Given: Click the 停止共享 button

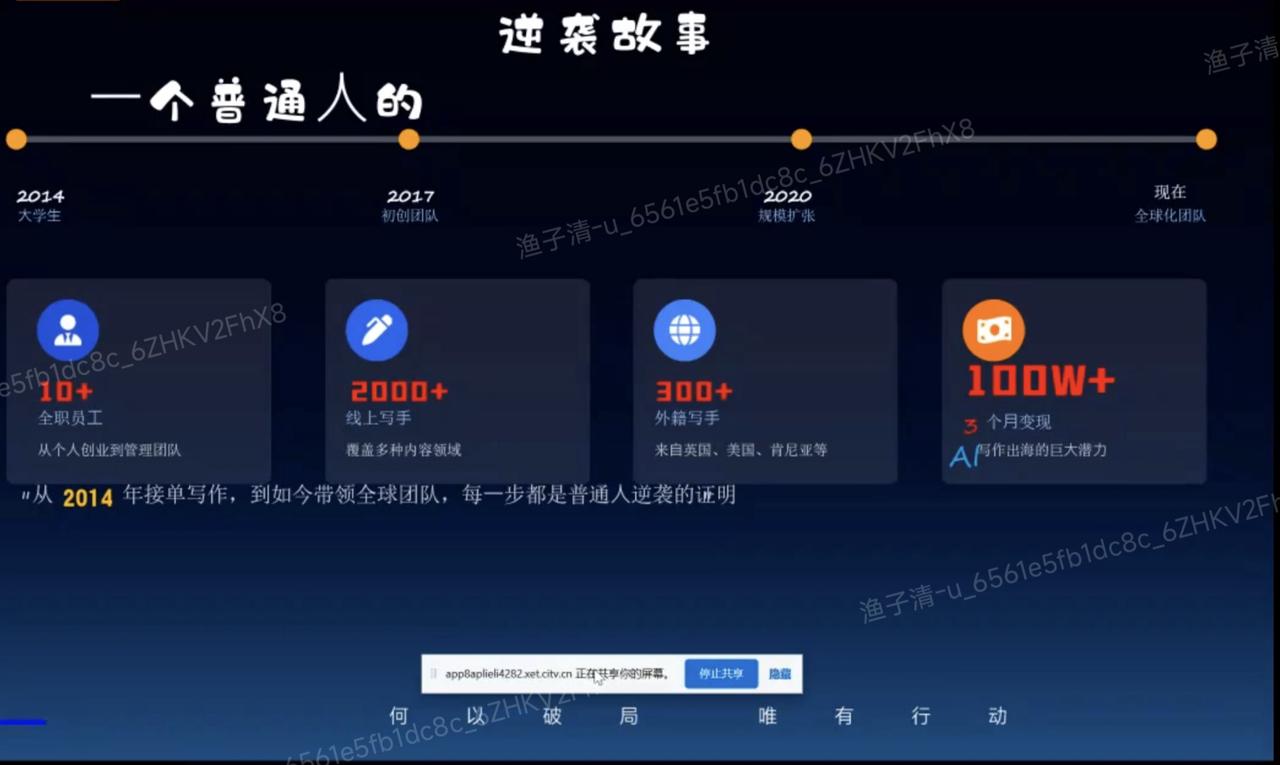Looking at the screenshot, I should [721, 674].
